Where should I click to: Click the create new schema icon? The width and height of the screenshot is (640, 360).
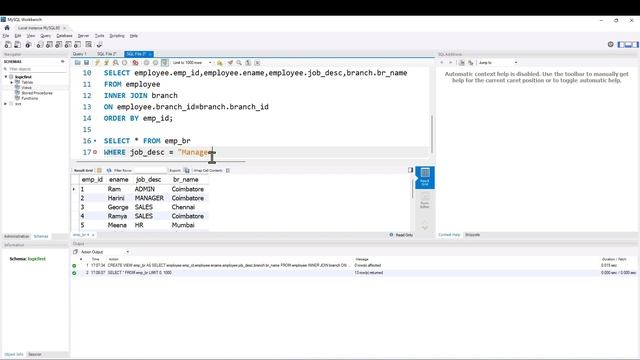(x=40, y=44)
